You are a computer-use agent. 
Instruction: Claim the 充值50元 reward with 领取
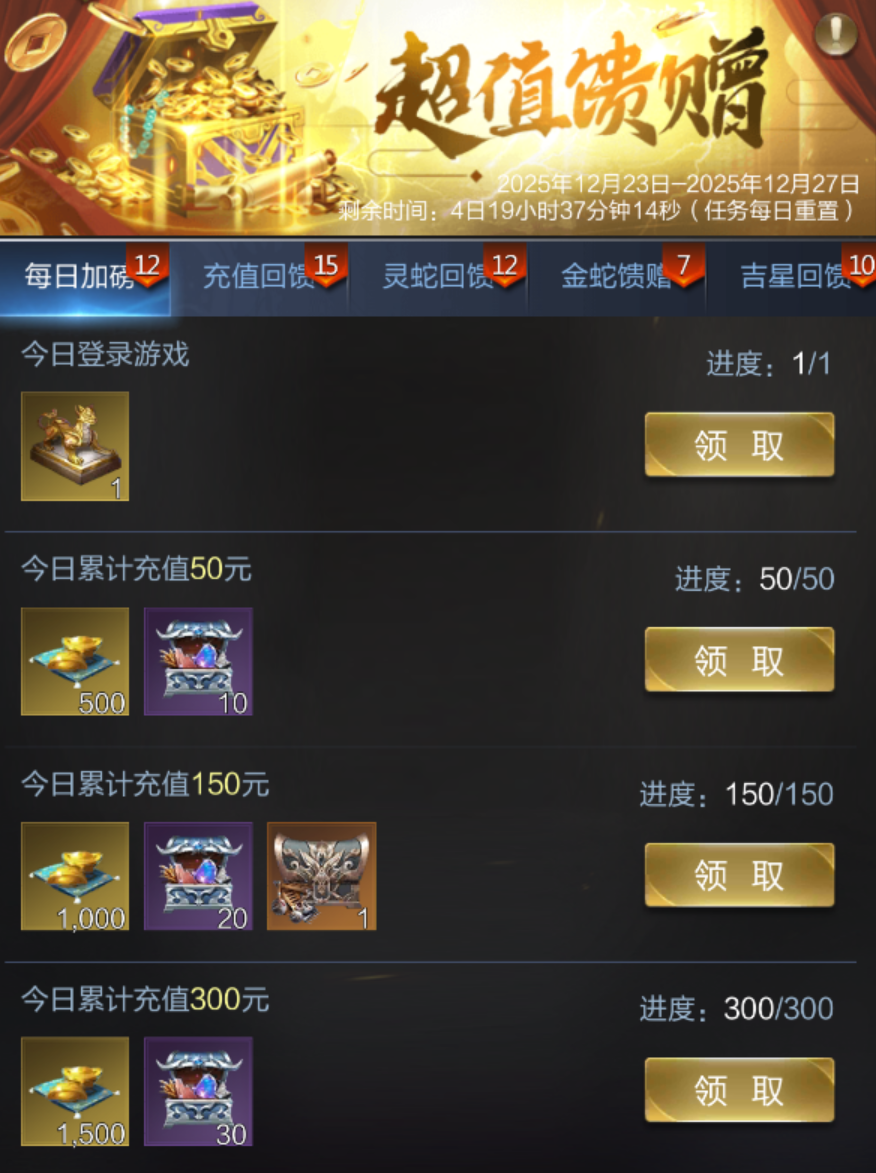[739, 660]
